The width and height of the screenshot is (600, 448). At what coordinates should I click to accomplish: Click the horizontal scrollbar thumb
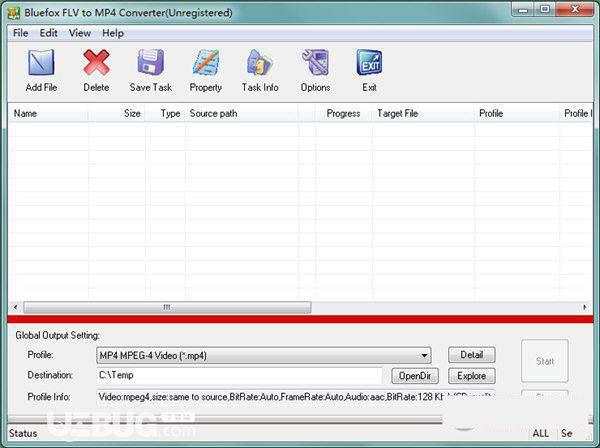(x=167, y=307)
